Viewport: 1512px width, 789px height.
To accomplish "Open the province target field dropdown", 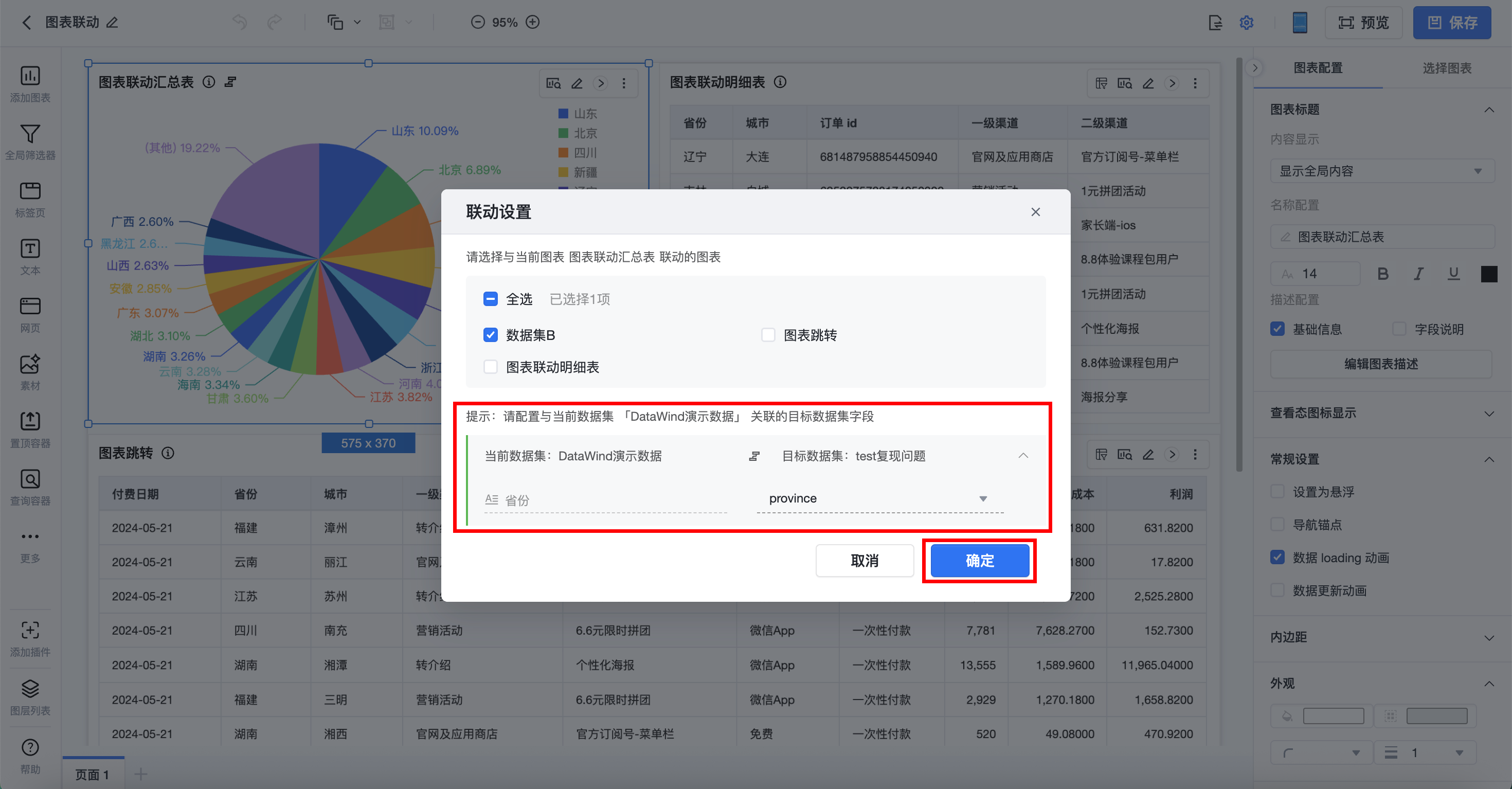I will (879, 498).
